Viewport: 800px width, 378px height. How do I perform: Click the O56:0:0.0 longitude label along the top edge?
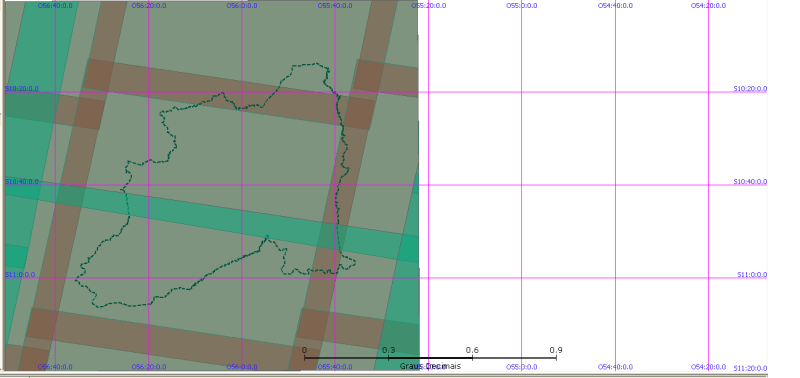click(242, 6)
